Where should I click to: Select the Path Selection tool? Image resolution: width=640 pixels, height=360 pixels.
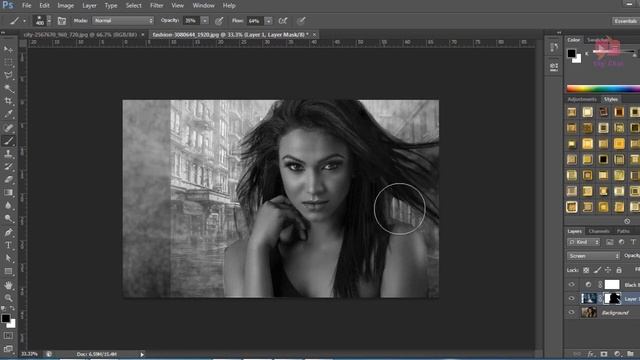pyautogui.click(x=8, y=258)
